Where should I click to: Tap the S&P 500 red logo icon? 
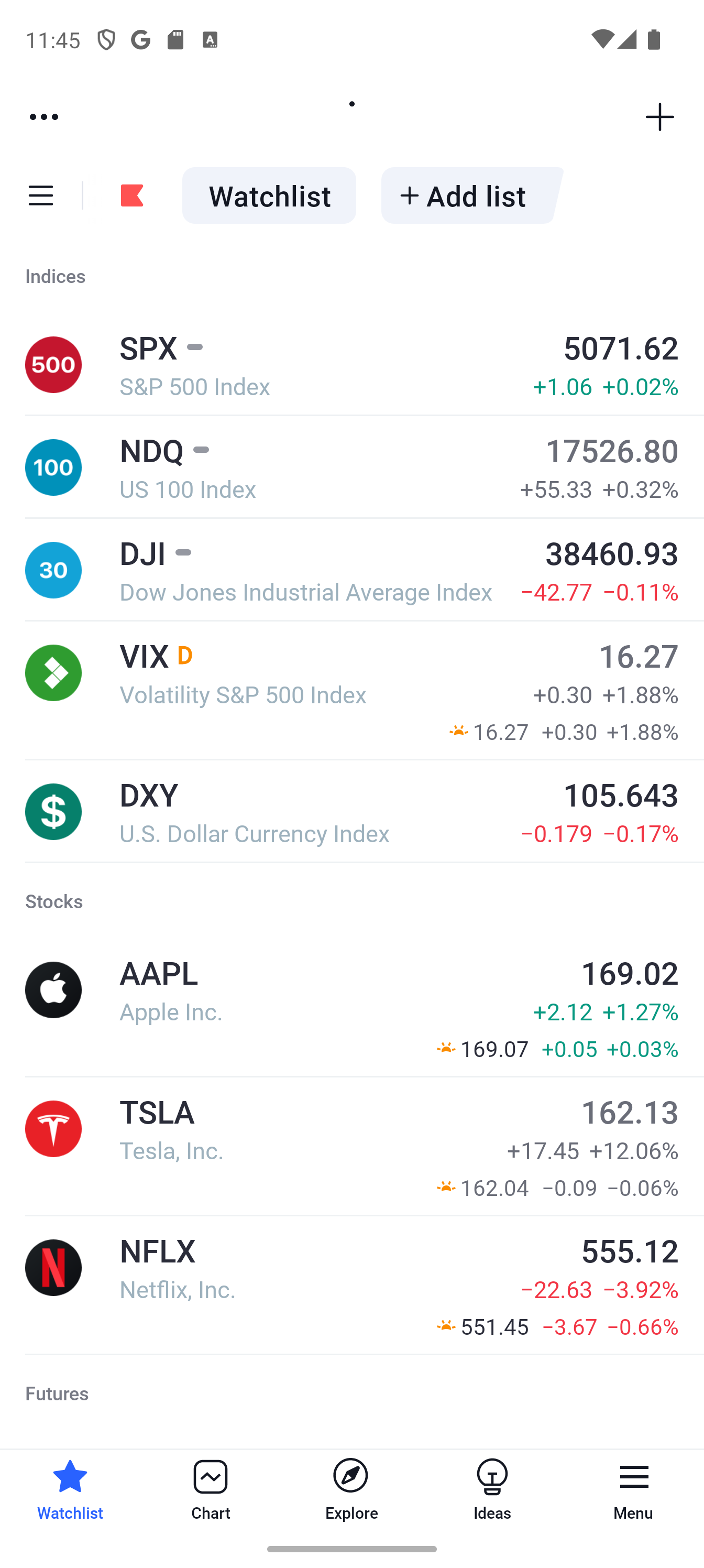(x=53, y=365)
